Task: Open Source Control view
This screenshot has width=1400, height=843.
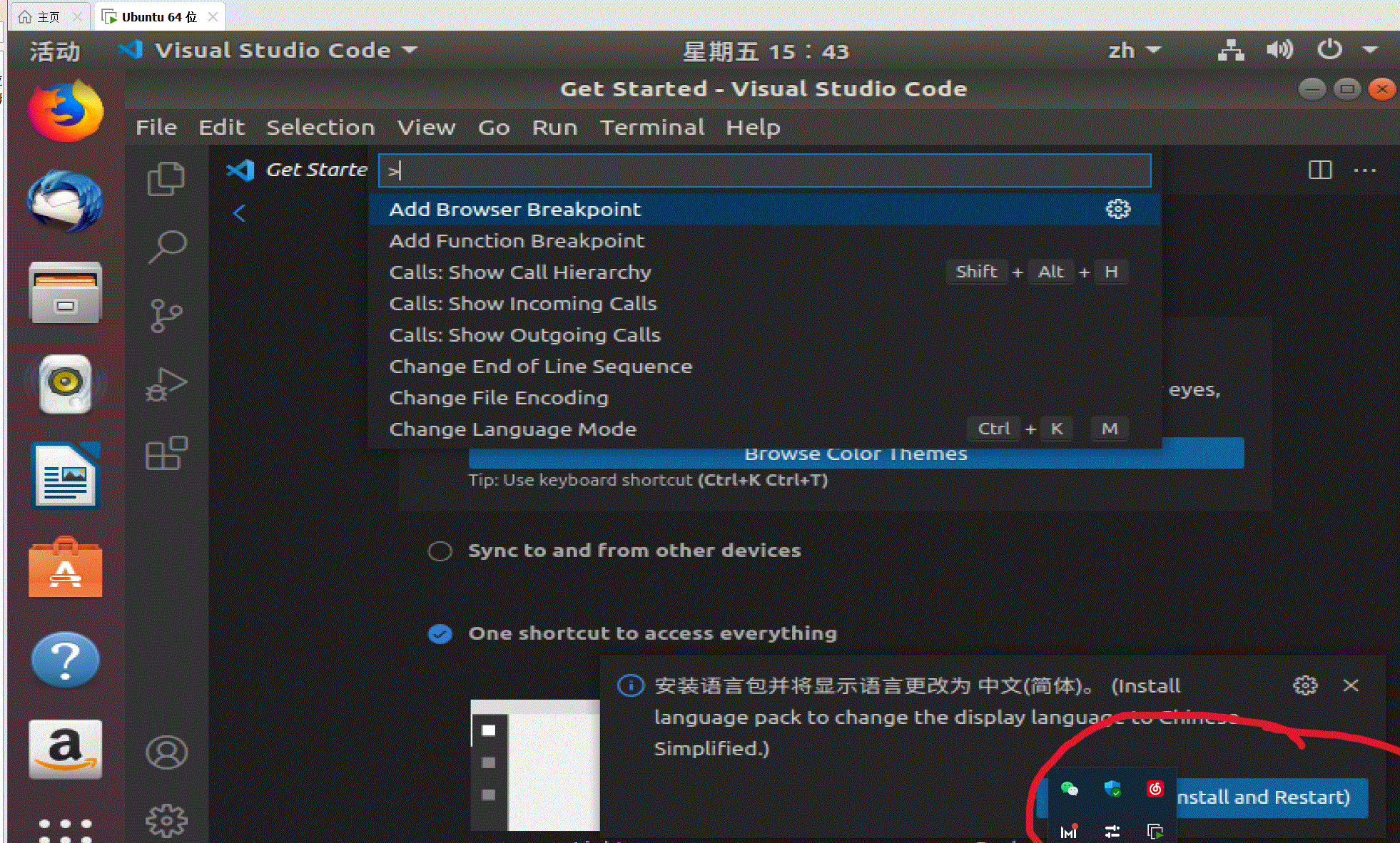Action: pyautogui.click(x=166, y=315)
